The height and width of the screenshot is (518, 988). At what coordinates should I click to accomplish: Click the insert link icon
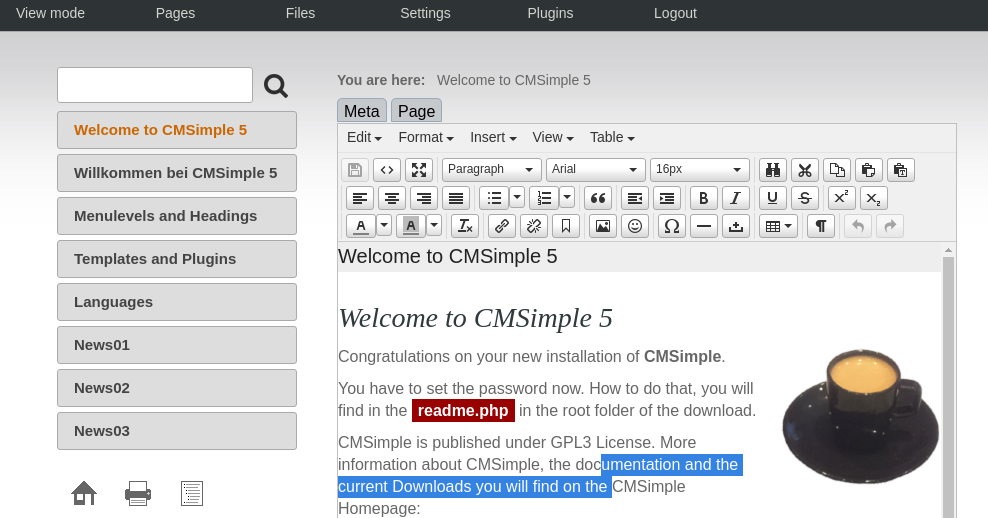[502, 226]
